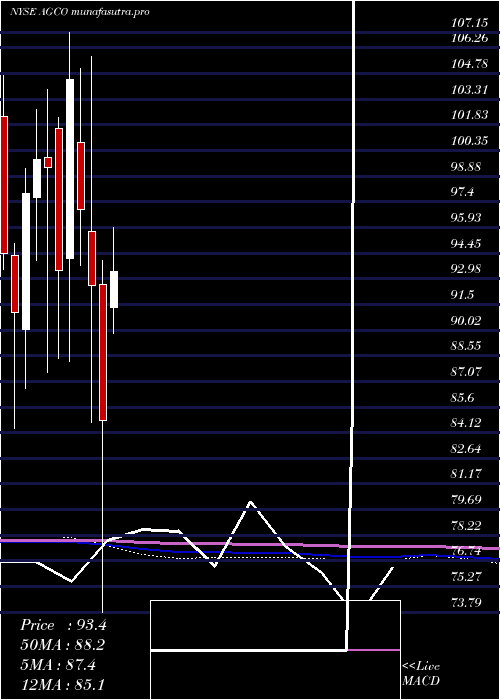The image size is (500, 700).
Task: Click the 95.93 price axis label
Action: 466,217
